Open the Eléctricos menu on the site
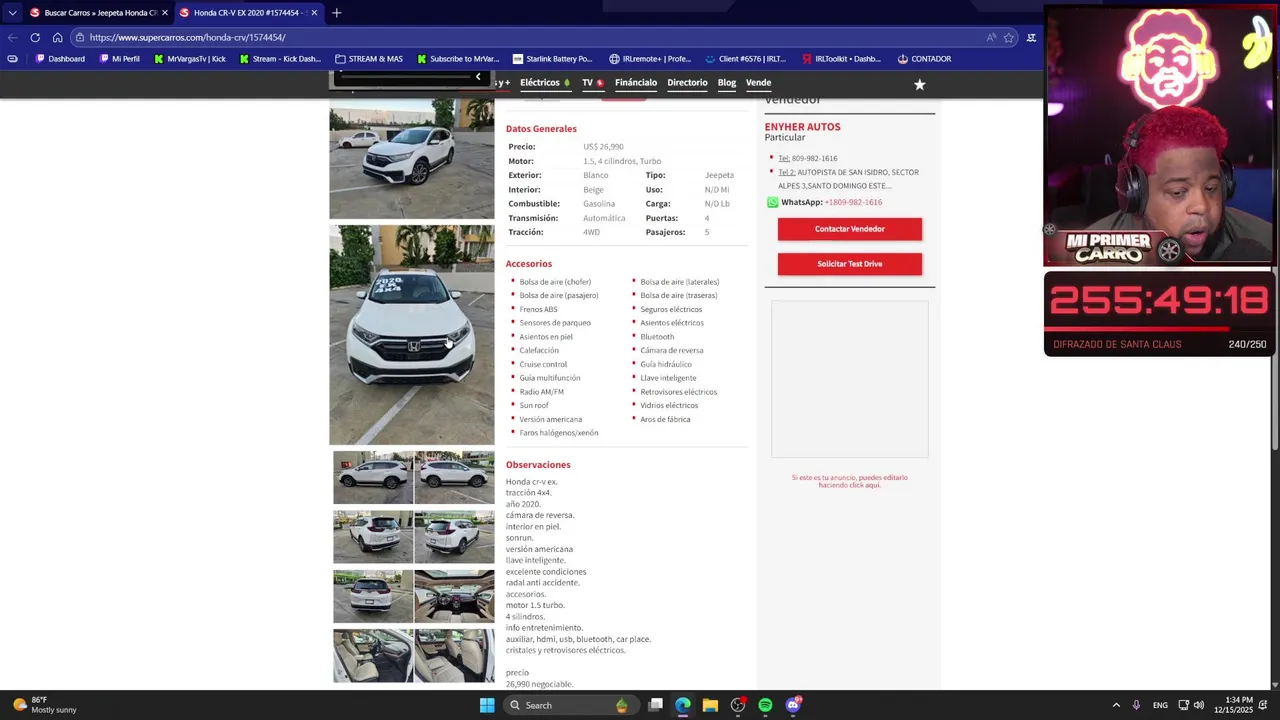Image resolution: width=1280 pixels, height=720 pixels. click(545, 83)
